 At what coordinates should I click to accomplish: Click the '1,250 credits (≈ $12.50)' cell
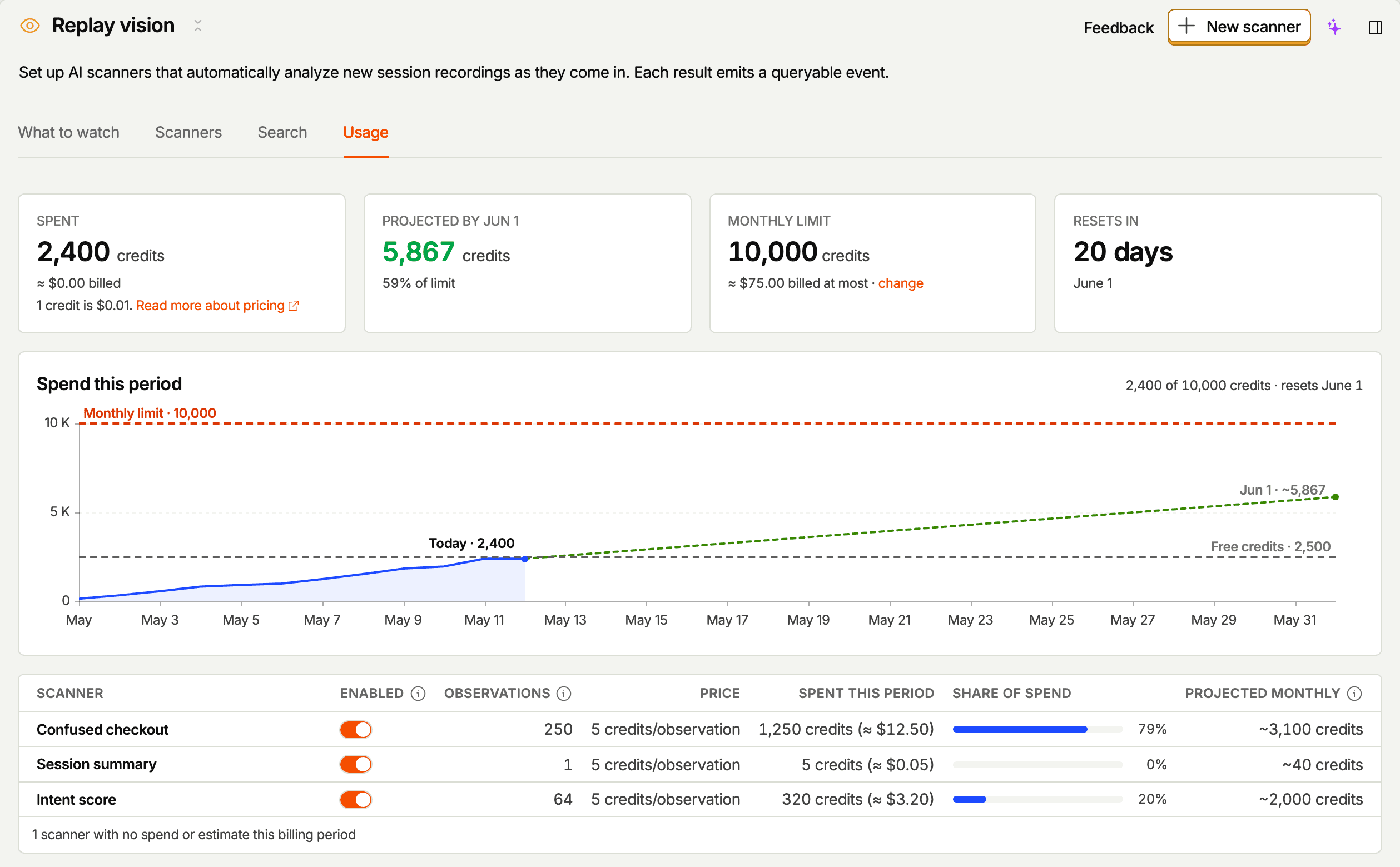(x=846, y=729)
